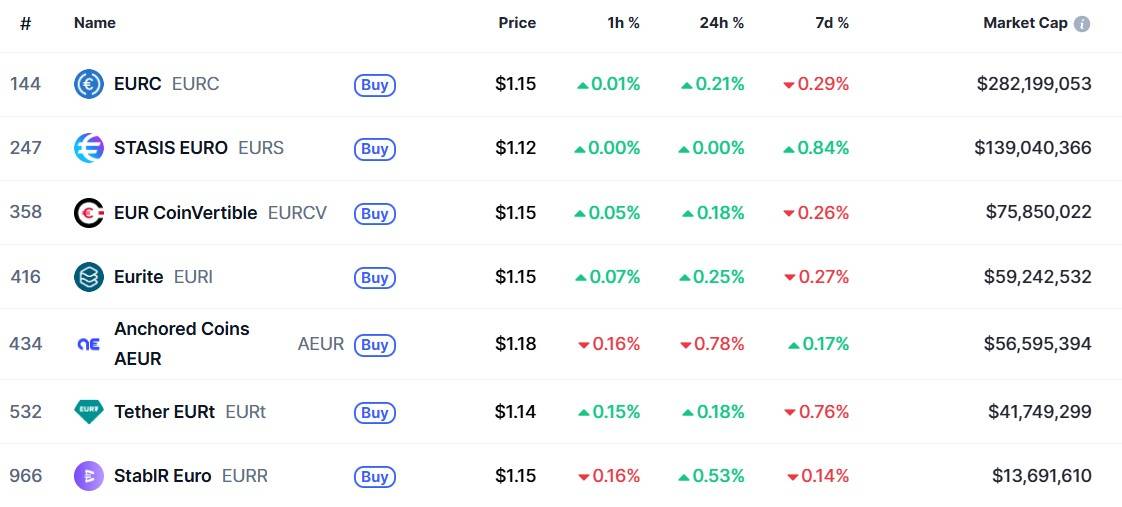
Task: Open the Eurite EURI coin link
Action: tap(139, 277)
